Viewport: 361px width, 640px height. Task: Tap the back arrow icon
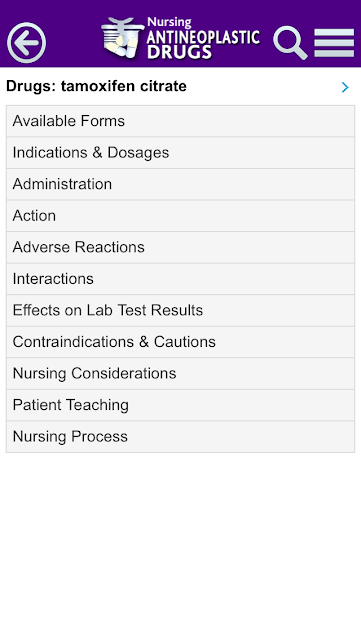tap(27, 42)
